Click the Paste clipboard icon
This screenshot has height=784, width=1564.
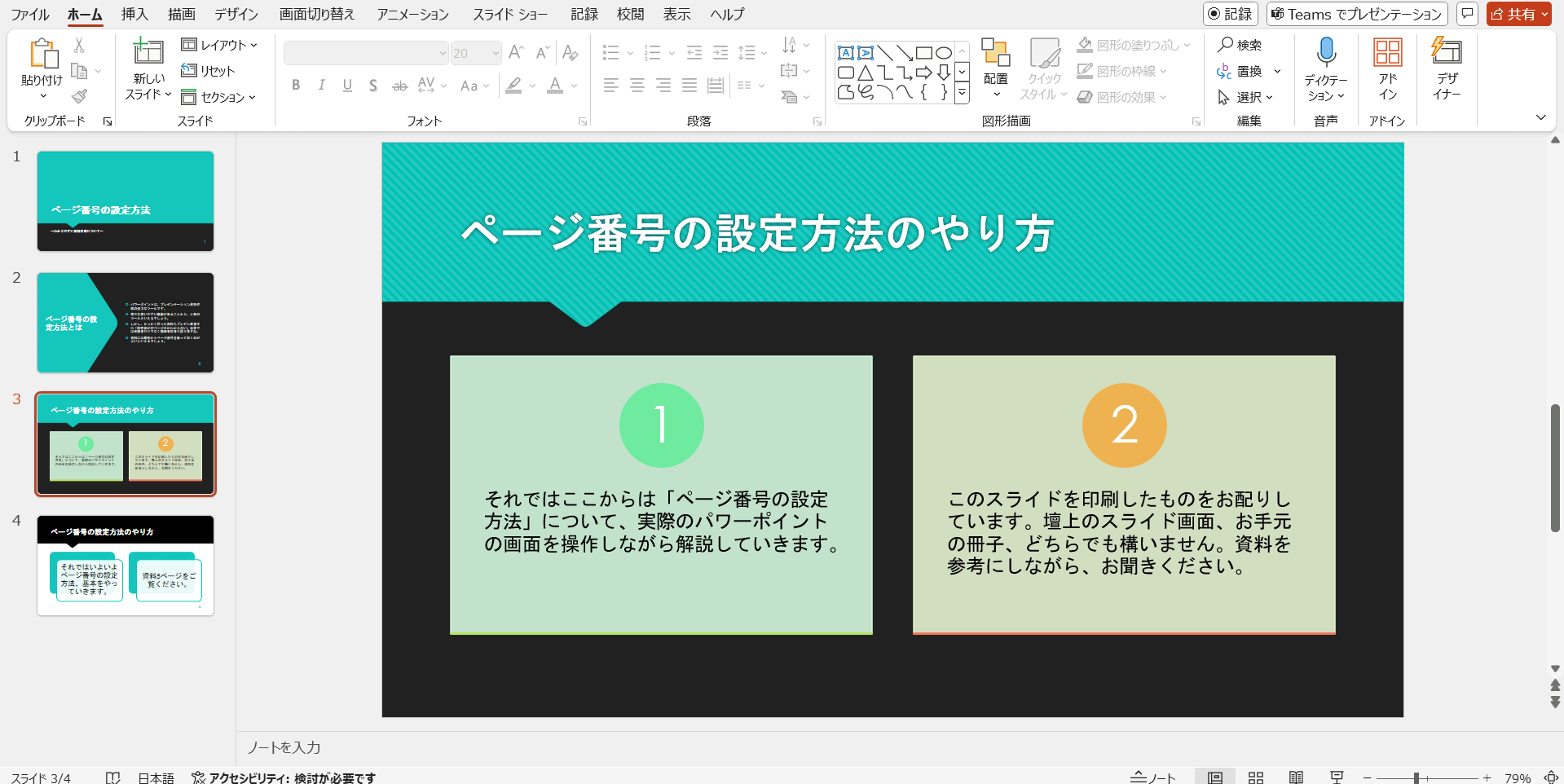(x=43, y=54)
